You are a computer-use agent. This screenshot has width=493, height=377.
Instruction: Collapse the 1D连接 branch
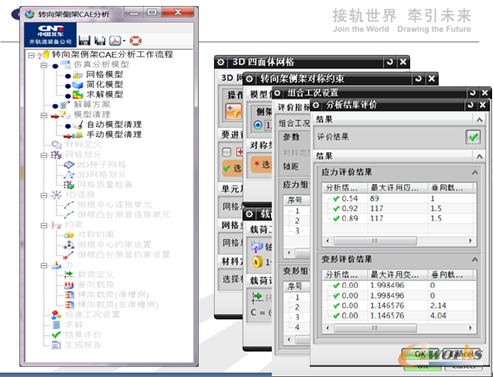pos(43,195)
